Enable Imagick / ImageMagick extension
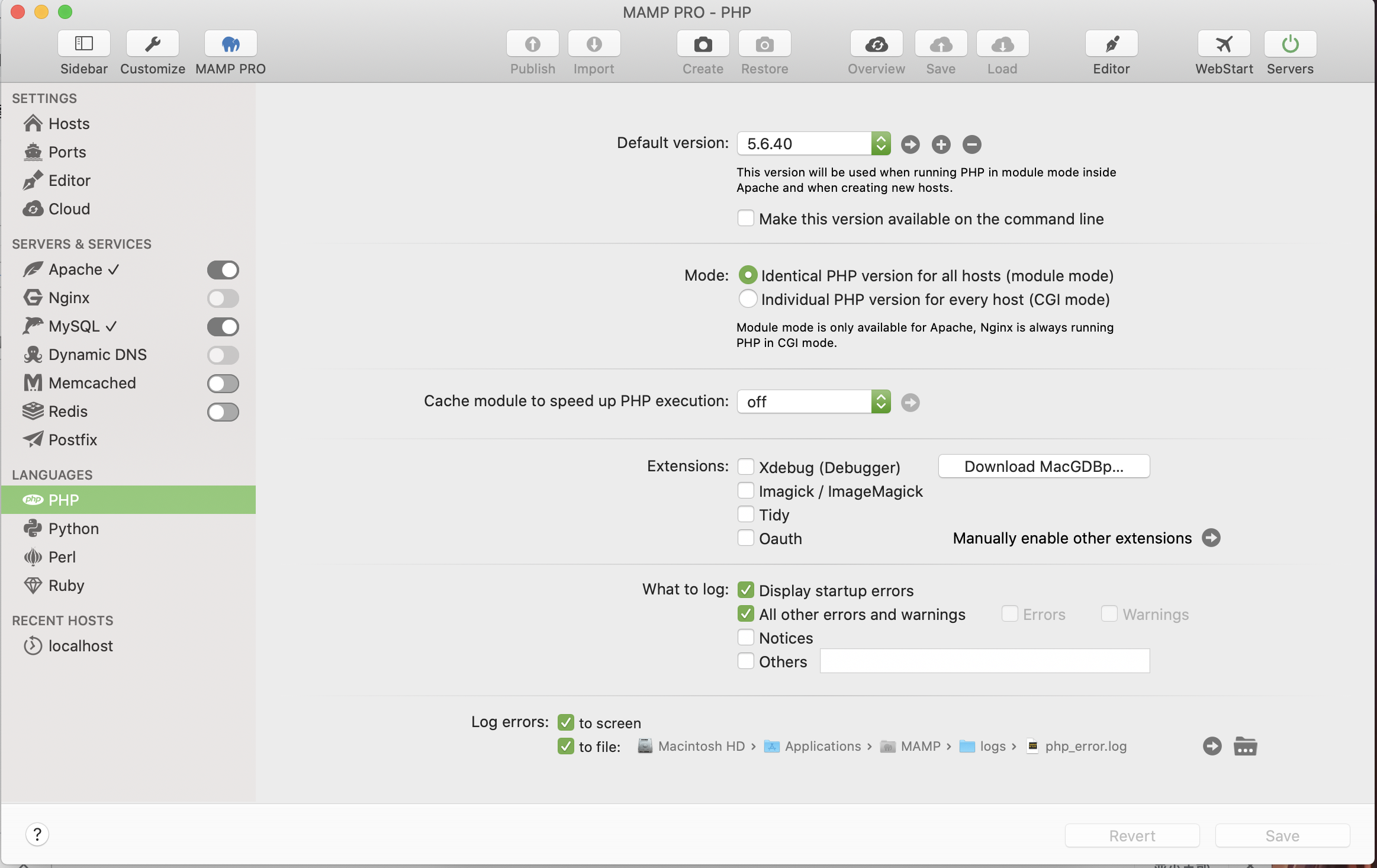This screenshot has height=868, width=1377. [746, 491]
